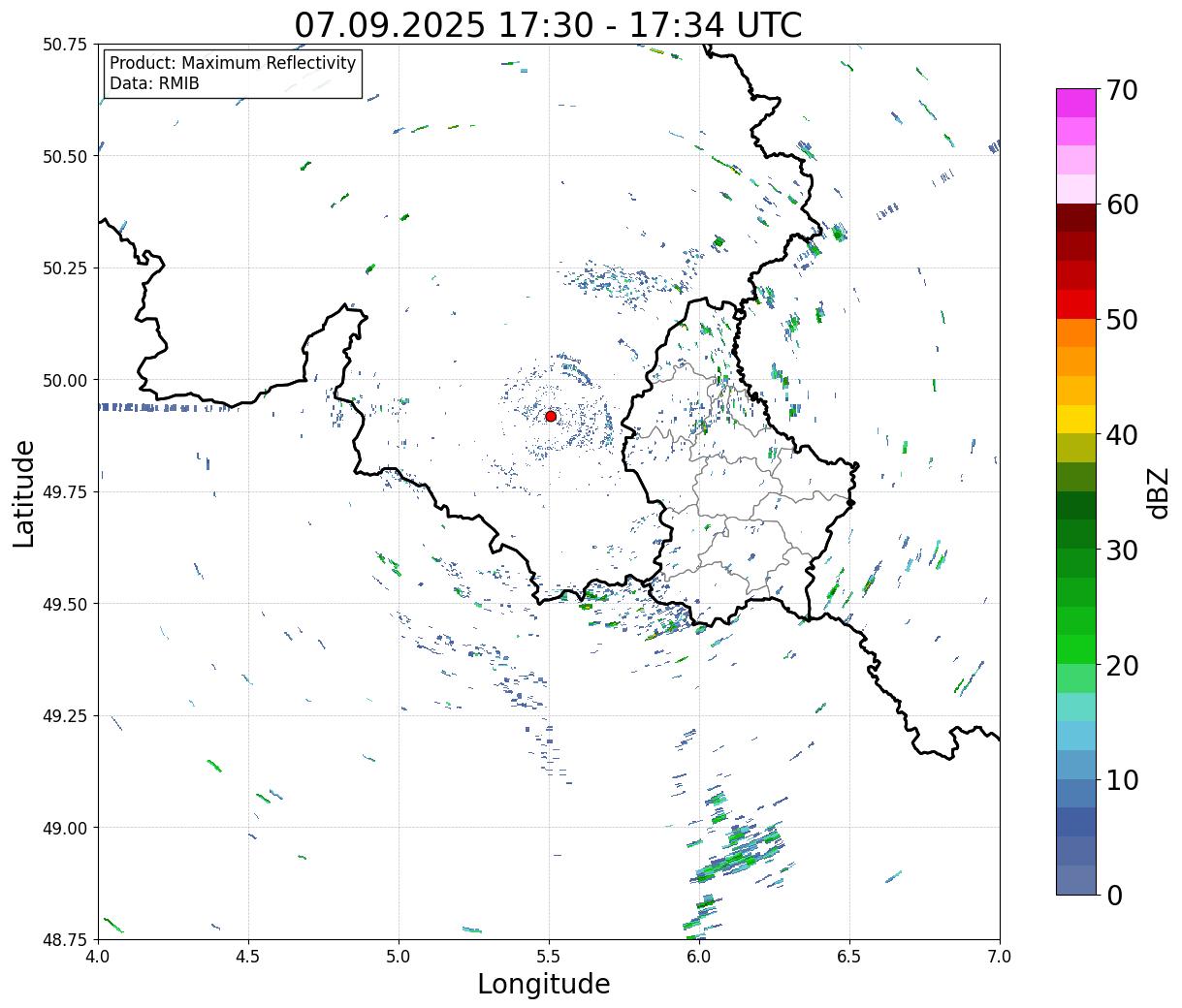The height and width of the screenshot is (1008, 1182).
Task: Click the latitude tick label '50.00'
Action: coord(65,380)
